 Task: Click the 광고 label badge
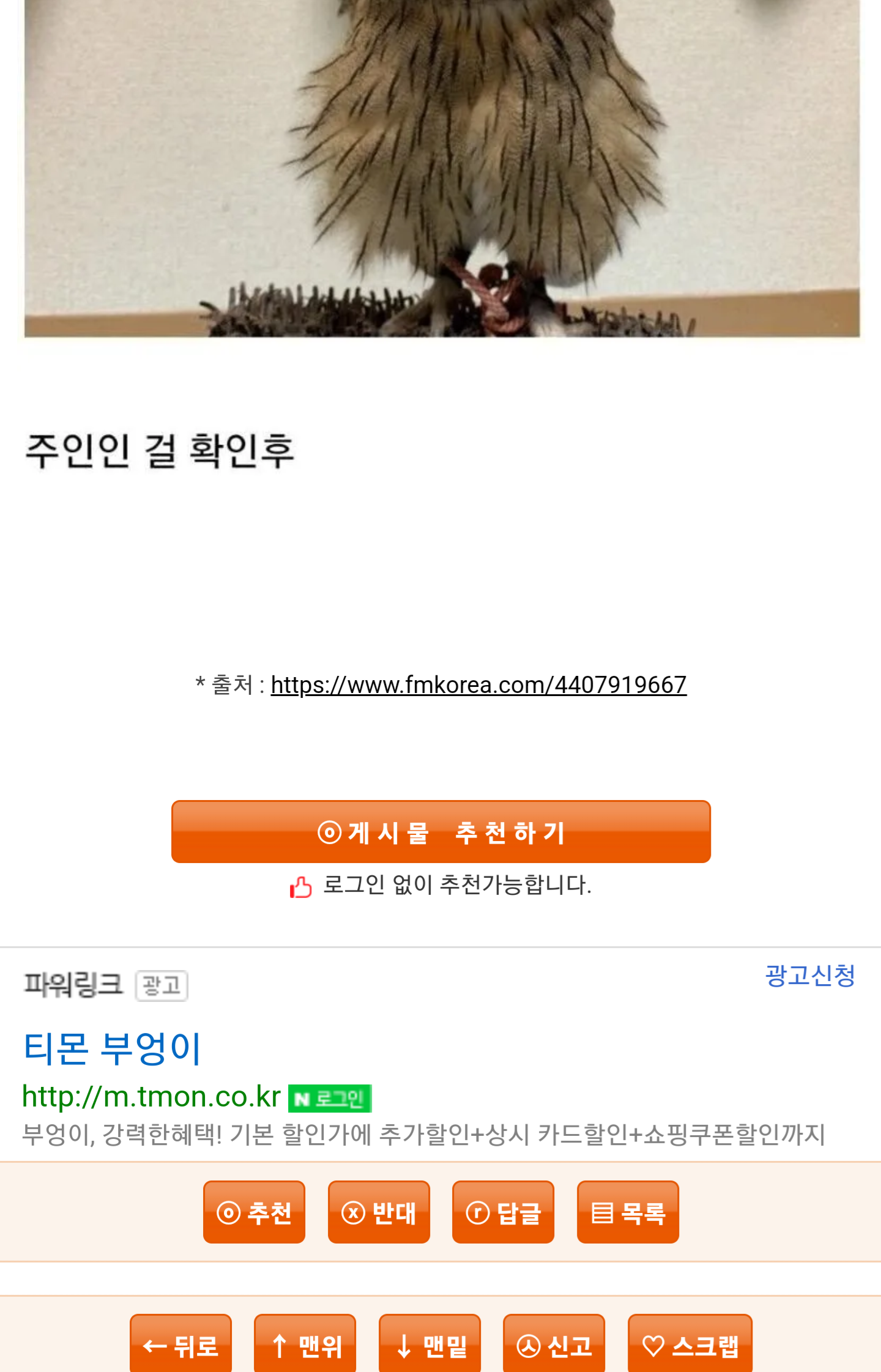pos(162,985)
